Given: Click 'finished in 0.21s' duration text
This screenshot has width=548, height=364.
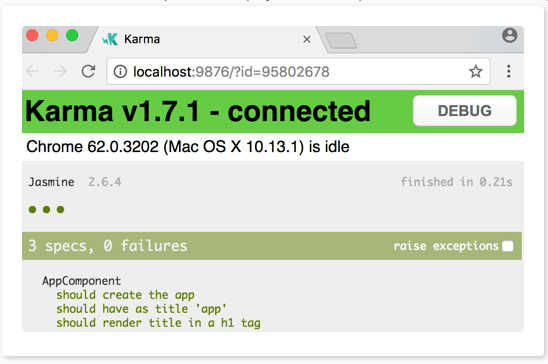Looking at the screenshot, I should [456, 182].
